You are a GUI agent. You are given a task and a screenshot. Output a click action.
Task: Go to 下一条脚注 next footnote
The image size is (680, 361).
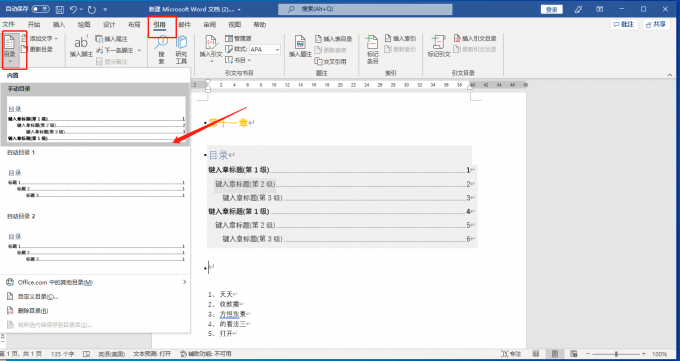pyautogui.click(x=115, y=50)
